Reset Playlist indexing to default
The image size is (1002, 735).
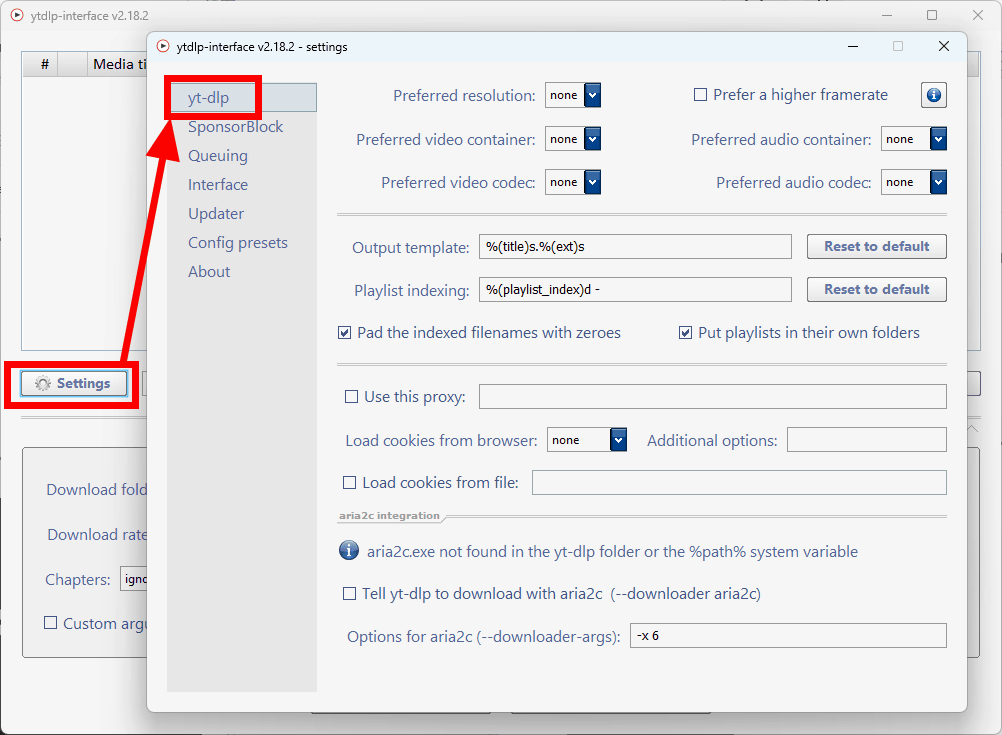pos(876,289)
